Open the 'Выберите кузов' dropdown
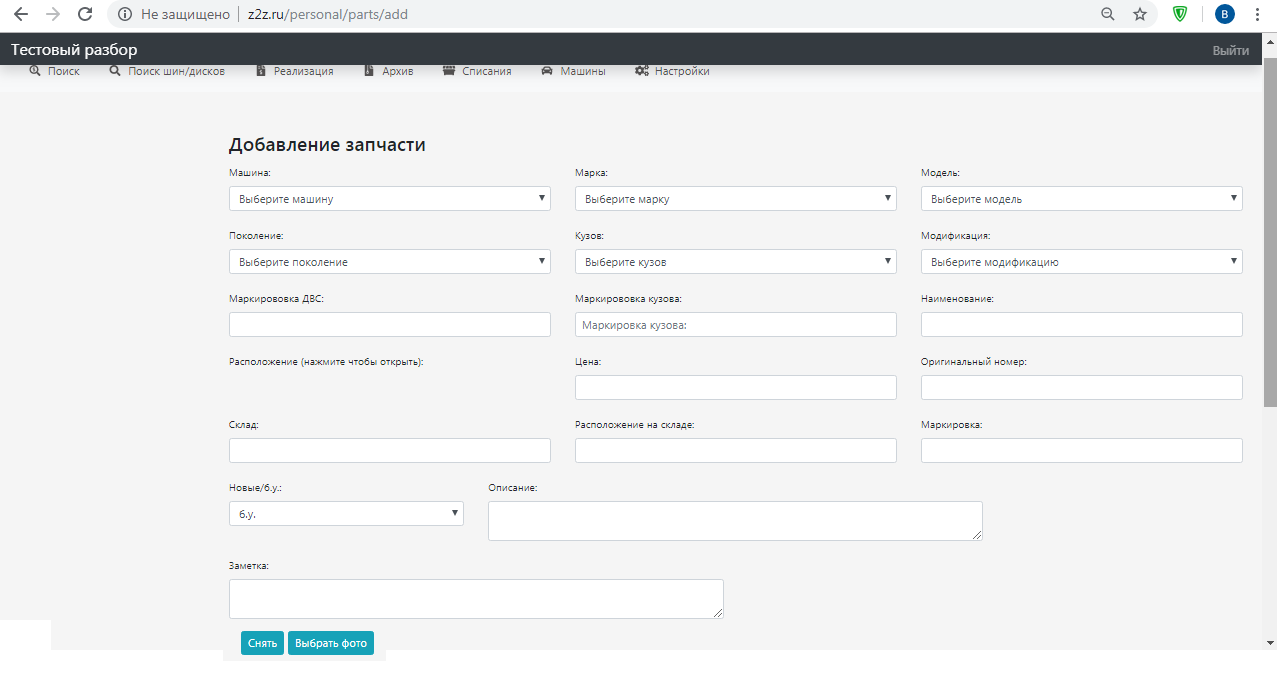 pos(736,261)
